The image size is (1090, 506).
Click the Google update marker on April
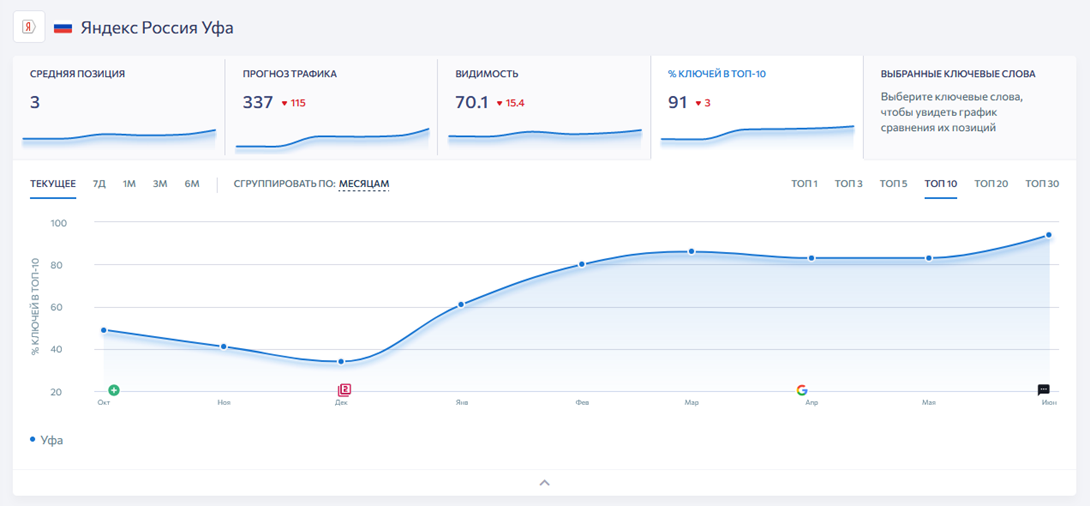point(802,390)
